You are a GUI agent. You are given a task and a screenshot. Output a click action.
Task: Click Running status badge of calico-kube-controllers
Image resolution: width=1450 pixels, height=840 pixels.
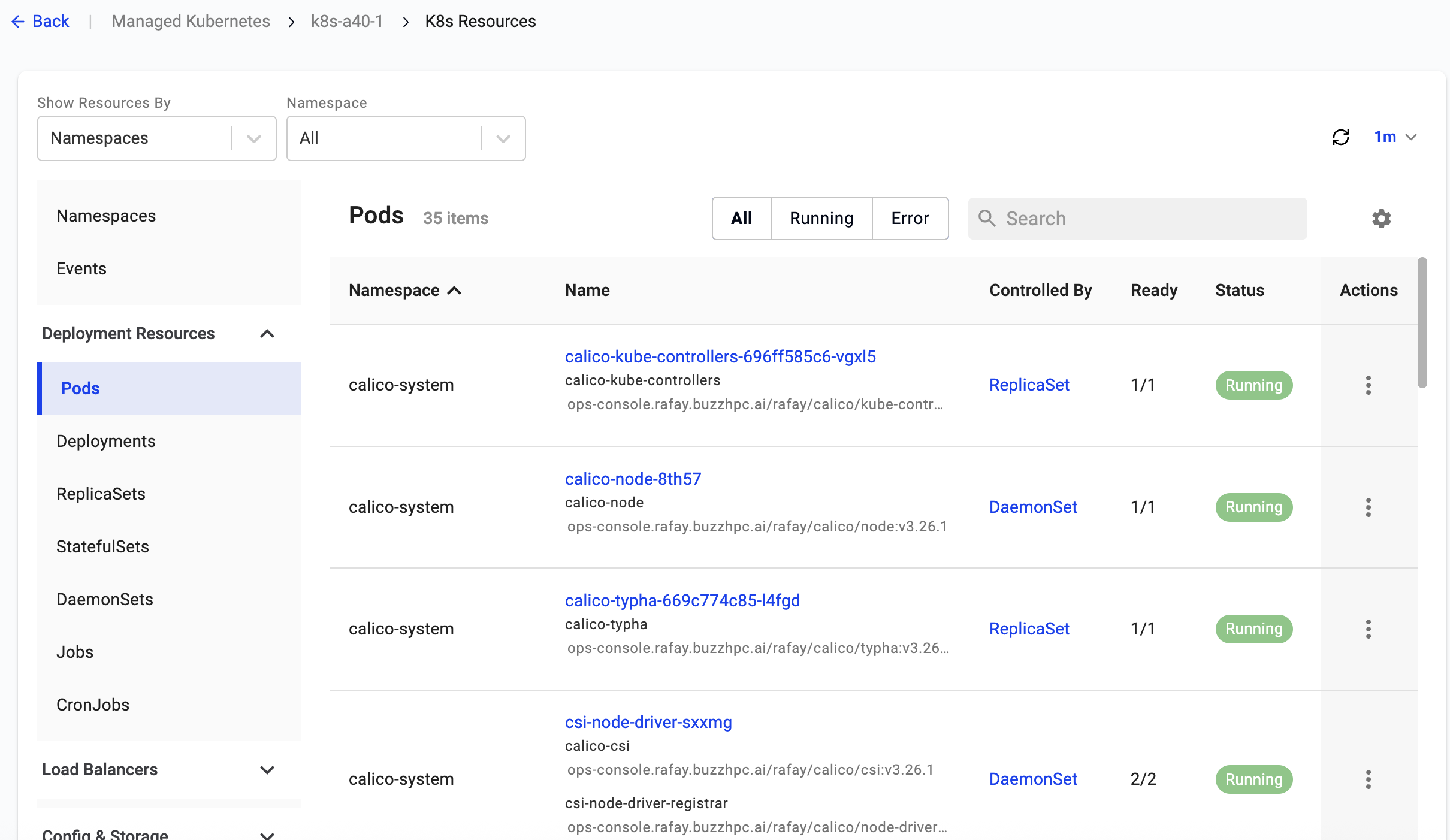[x=1253, y=385]
